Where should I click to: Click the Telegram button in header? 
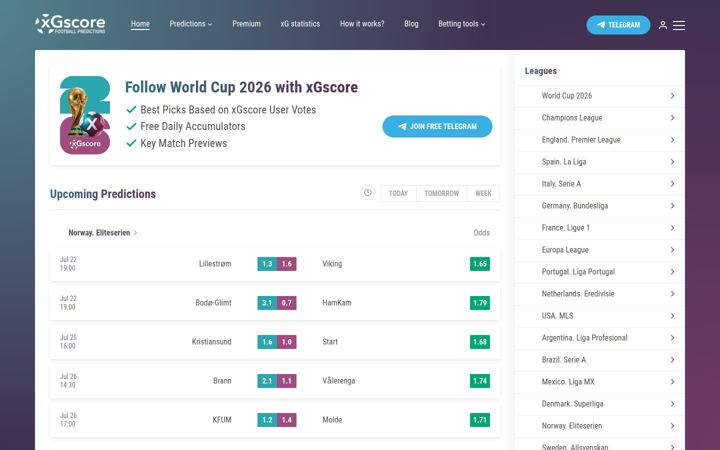pos(618,25)
